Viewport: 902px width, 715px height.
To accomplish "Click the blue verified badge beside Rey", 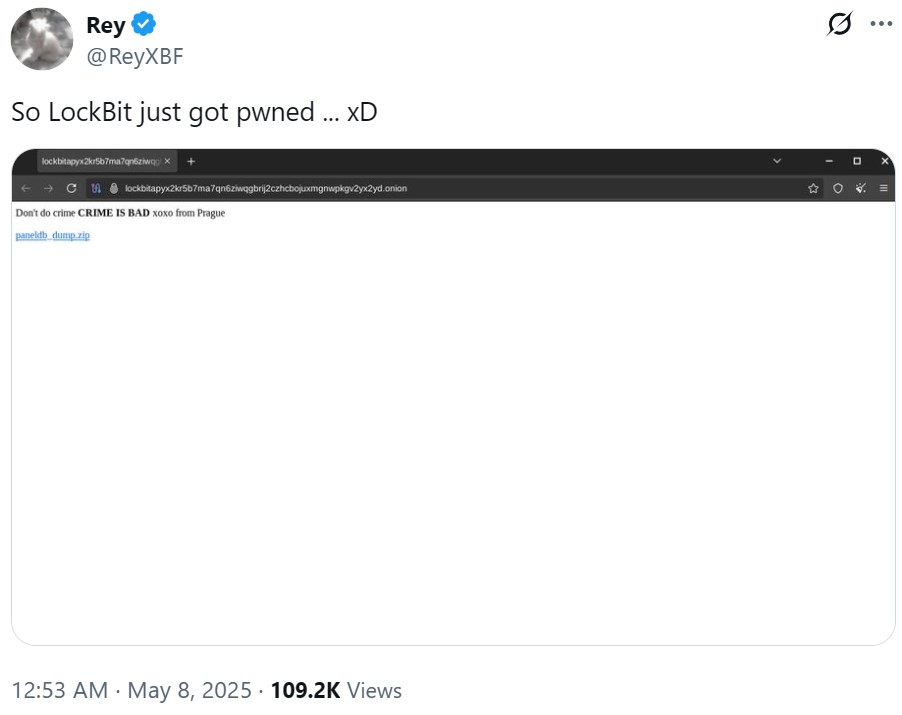I will [144, 25].
